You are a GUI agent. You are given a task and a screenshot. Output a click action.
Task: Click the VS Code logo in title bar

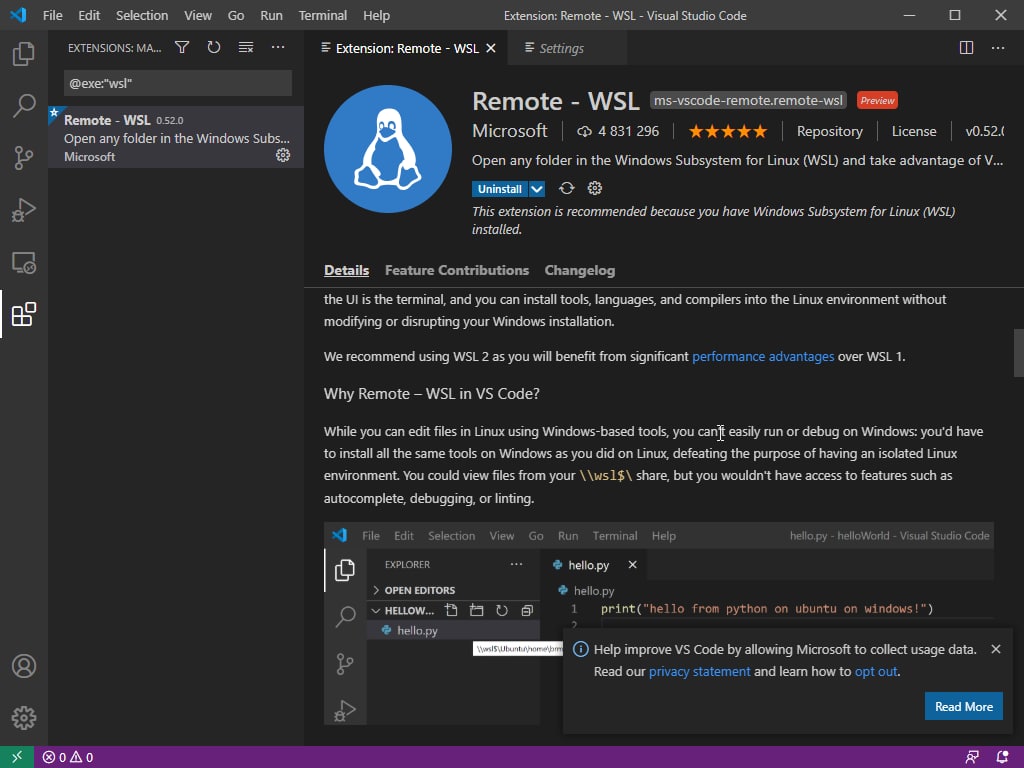18,15
